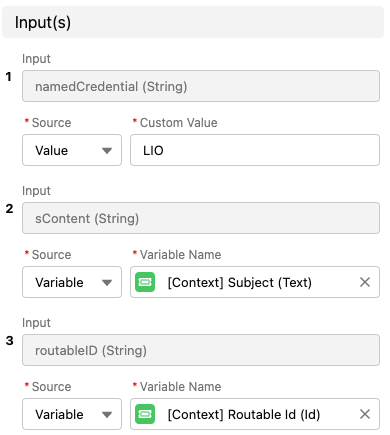Open Source dropdown for sContent input
This screenshot has width=390, height=435.
pos(72,282)
